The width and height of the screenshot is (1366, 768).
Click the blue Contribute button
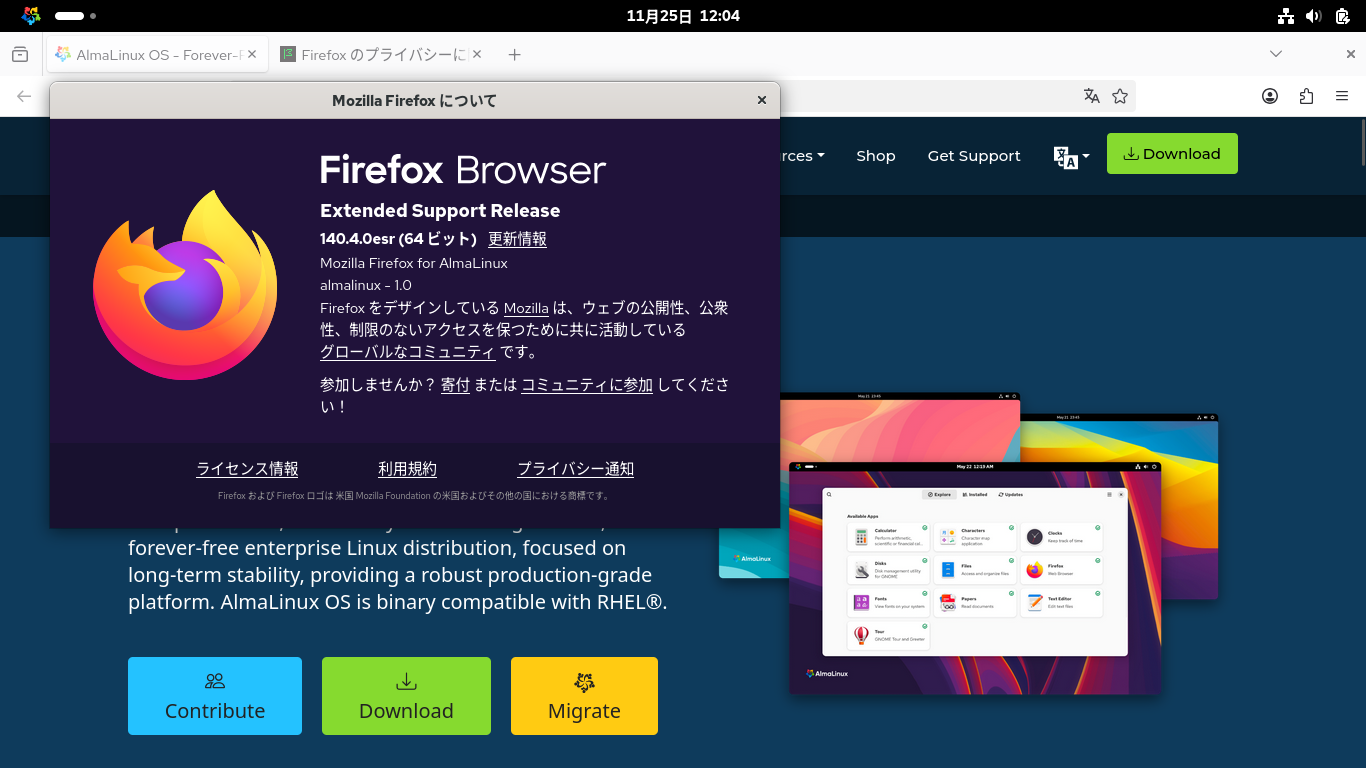pos(215,696)
